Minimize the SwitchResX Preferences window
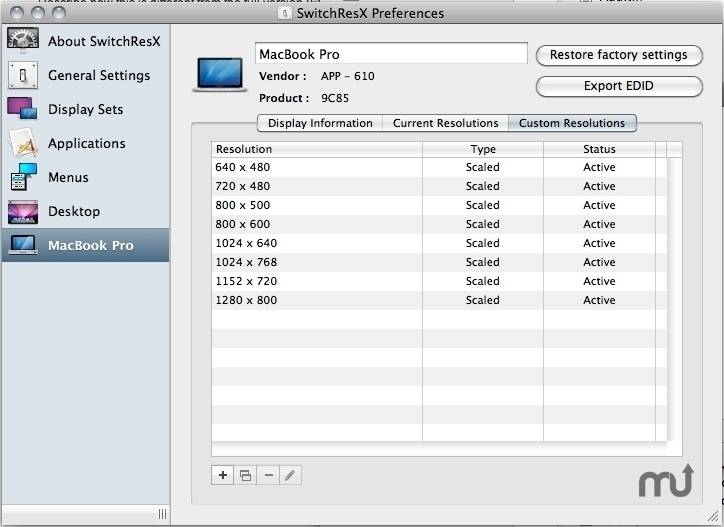 (x=38, y=12)
